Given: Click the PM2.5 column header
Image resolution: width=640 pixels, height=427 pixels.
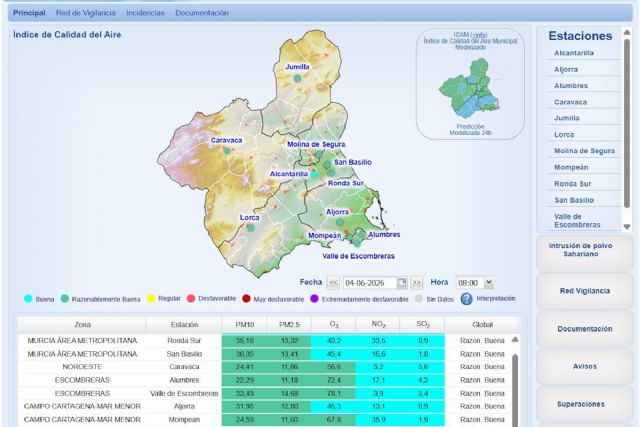Looking at the screenshot, I should click(289, 325).
